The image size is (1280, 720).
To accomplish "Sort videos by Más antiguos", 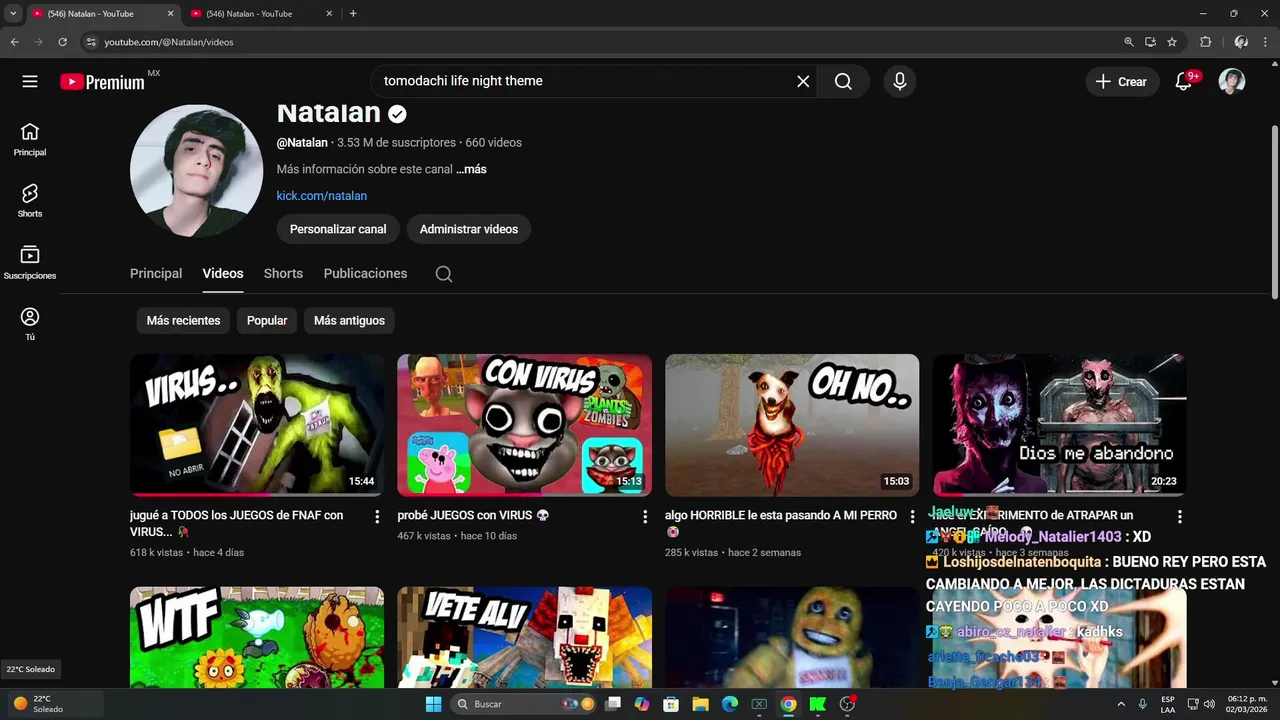I will click(349, 321).
